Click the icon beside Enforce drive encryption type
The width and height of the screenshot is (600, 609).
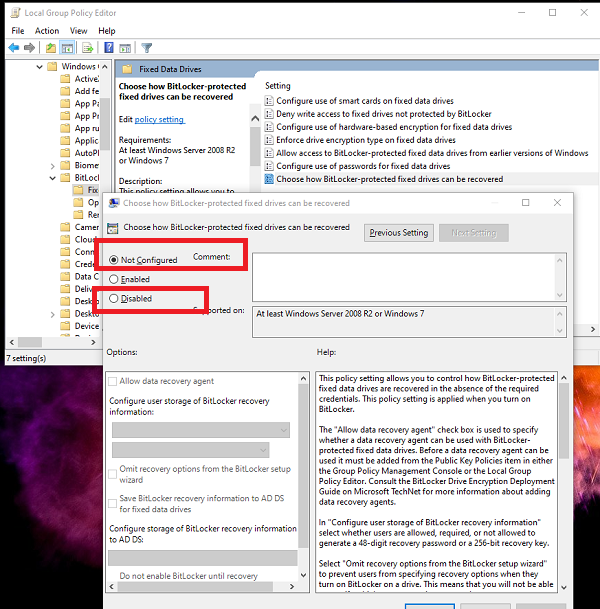coord(269,140)
